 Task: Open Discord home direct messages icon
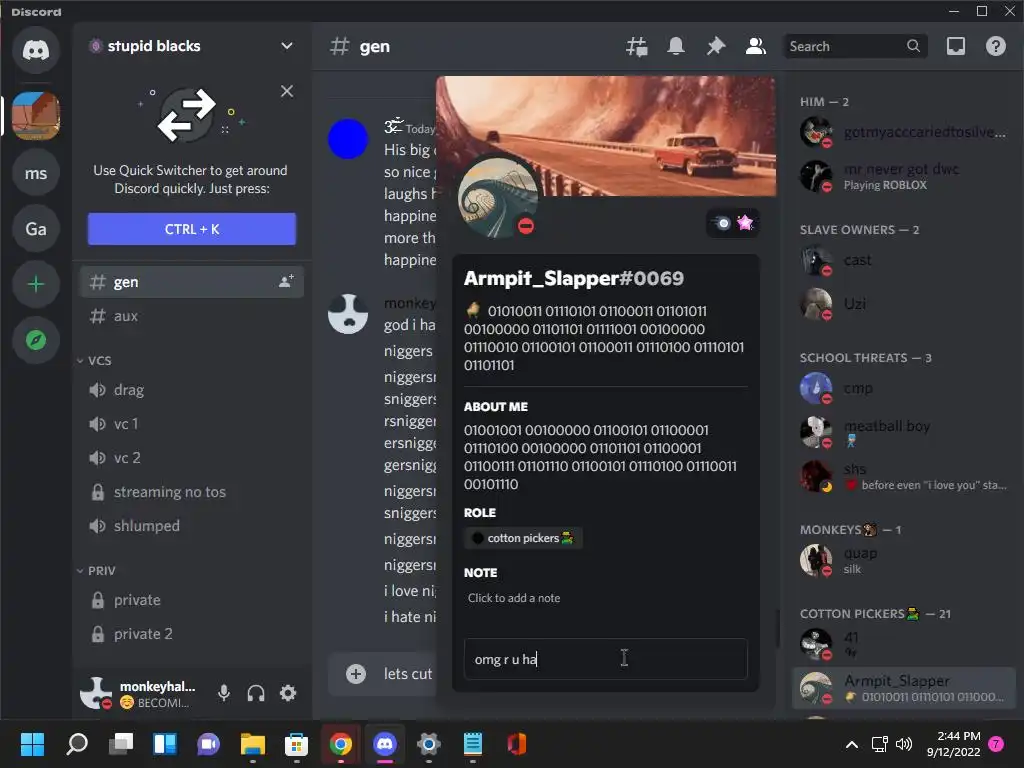click(36, 50)
